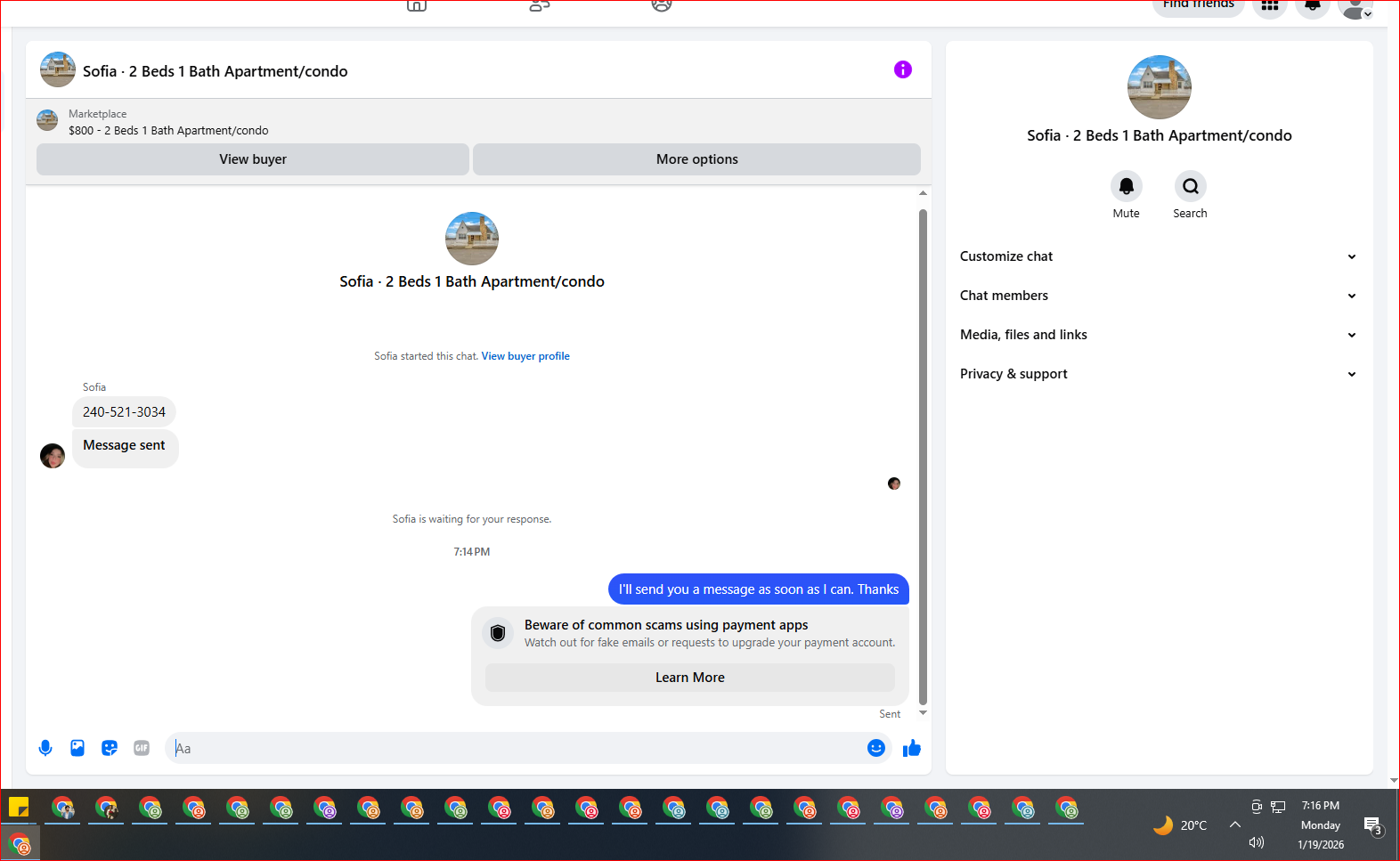The height and width of the screenshot is (861, 1400).
Task: Open volume control in system tray
Action: point(1257,842)
